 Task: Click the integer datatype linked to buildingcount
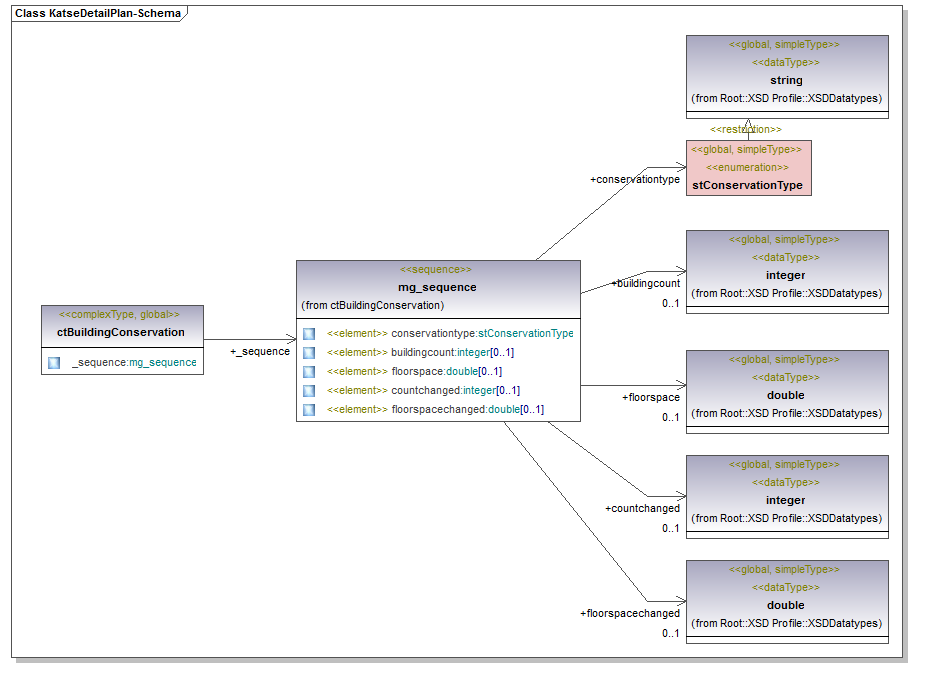(786, 274)
